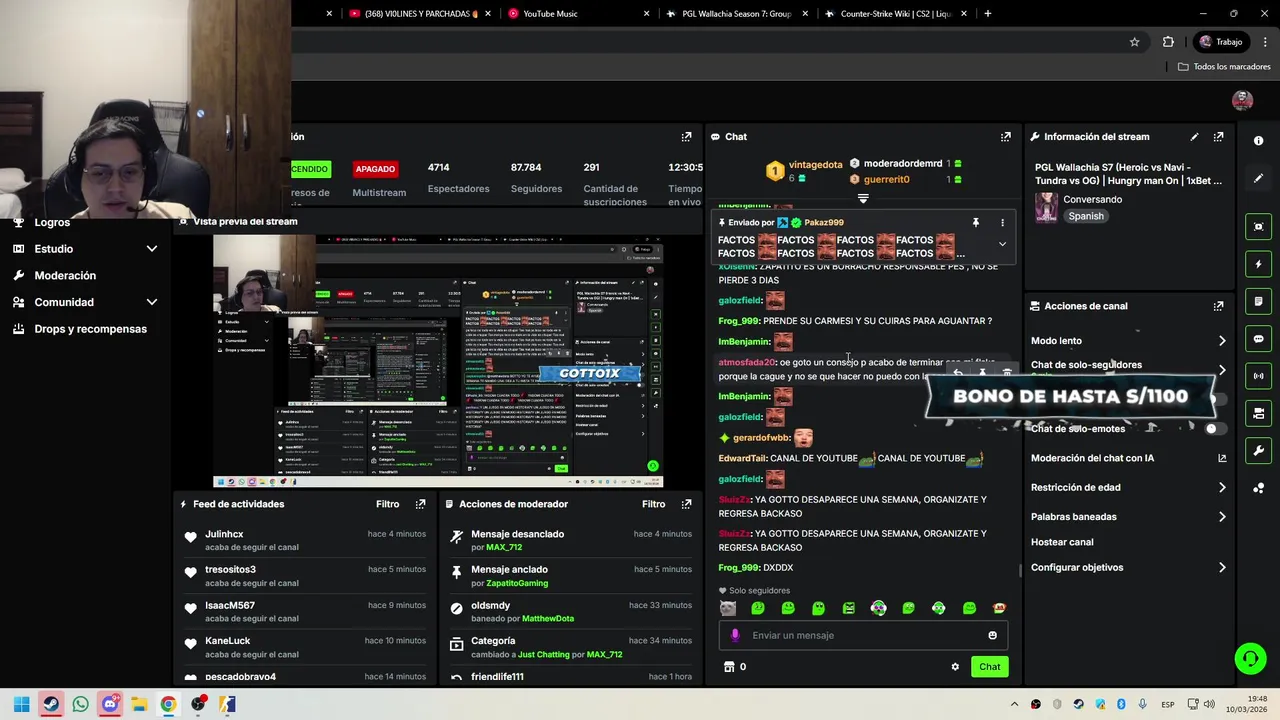
Task: Collapse the chat leaderboard header arrow
Action: (863, 198)
